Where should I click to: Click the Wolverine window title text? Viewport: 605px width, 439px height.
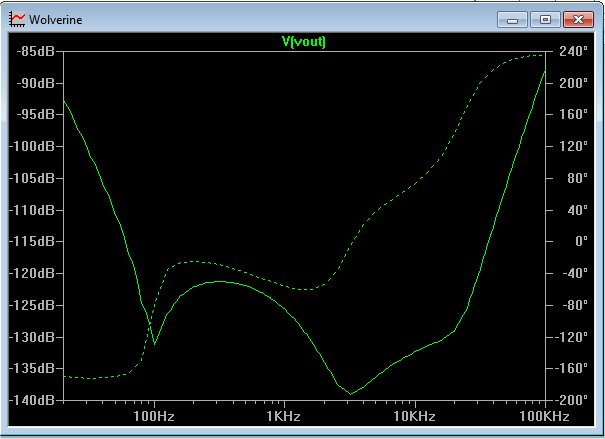pyautogui.click(x=56, y=20)
